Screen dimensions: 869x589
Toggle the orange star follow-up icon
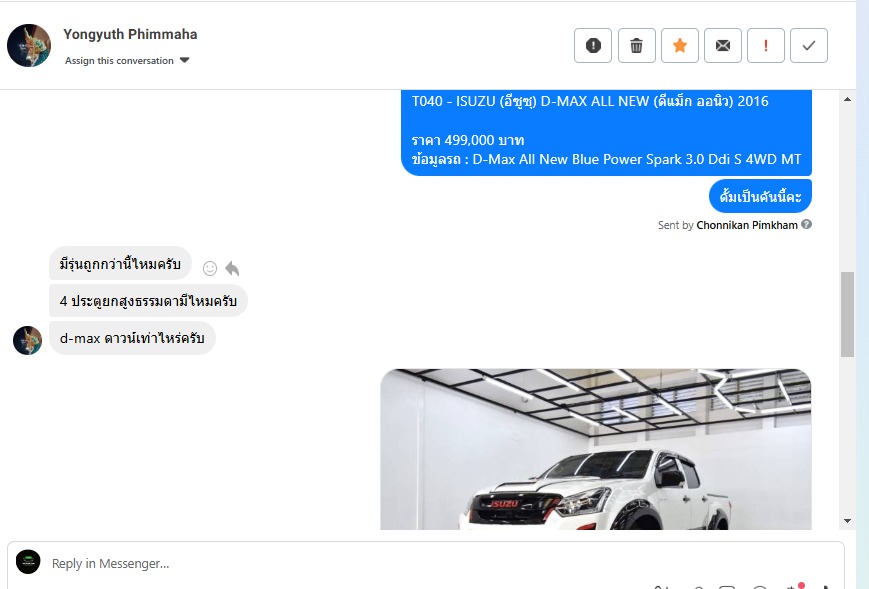[679, 45]
